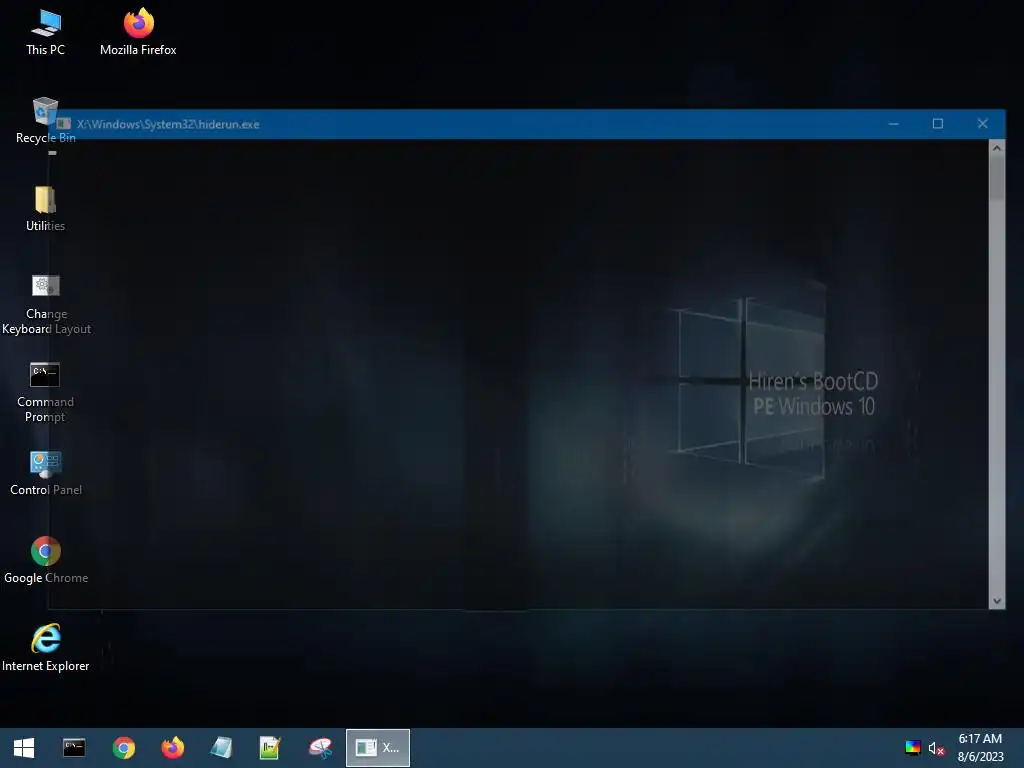The width and height of the screenshot is (1024, 768).
Task: Open Google Chrome from the taskbar
Action: click(x=123, y=748)
